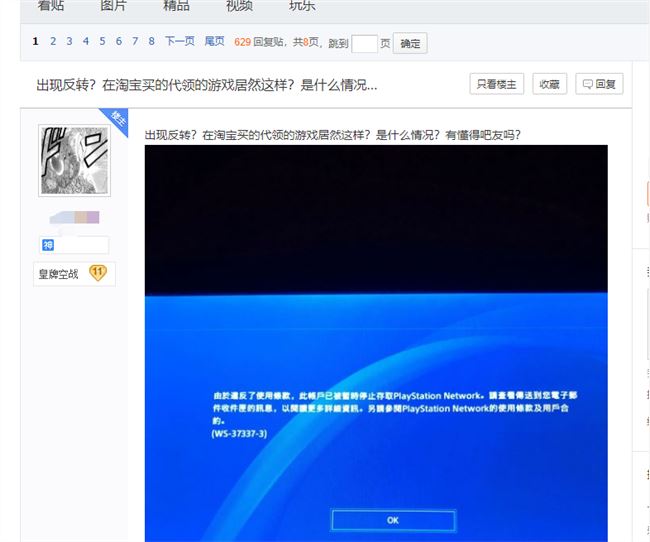Go to page 6 of the thread

pyautogui.click(x=119, y=41)
